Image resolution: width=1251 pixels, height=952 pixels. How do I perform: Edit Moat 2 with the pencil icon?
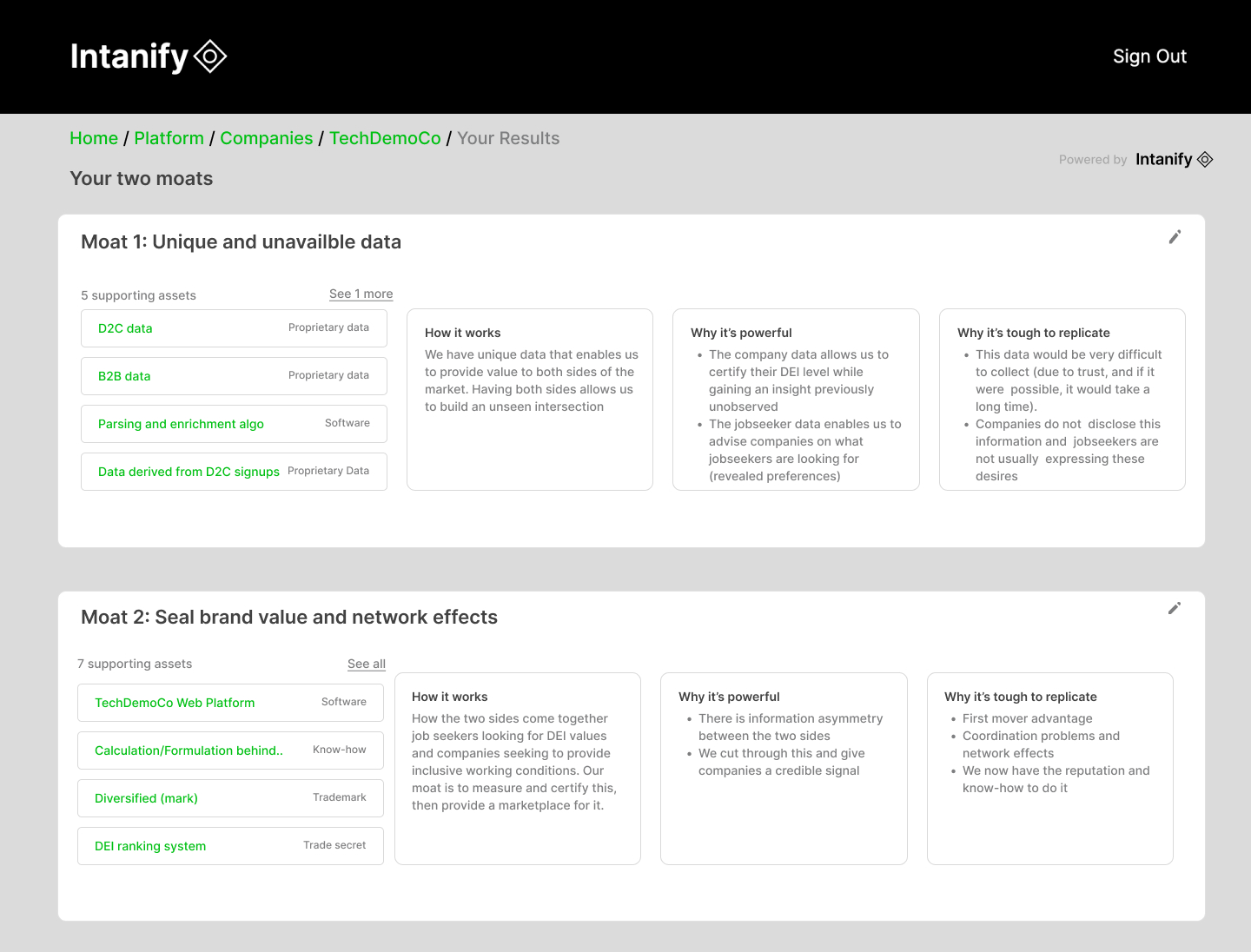(x=1175, y=608)
